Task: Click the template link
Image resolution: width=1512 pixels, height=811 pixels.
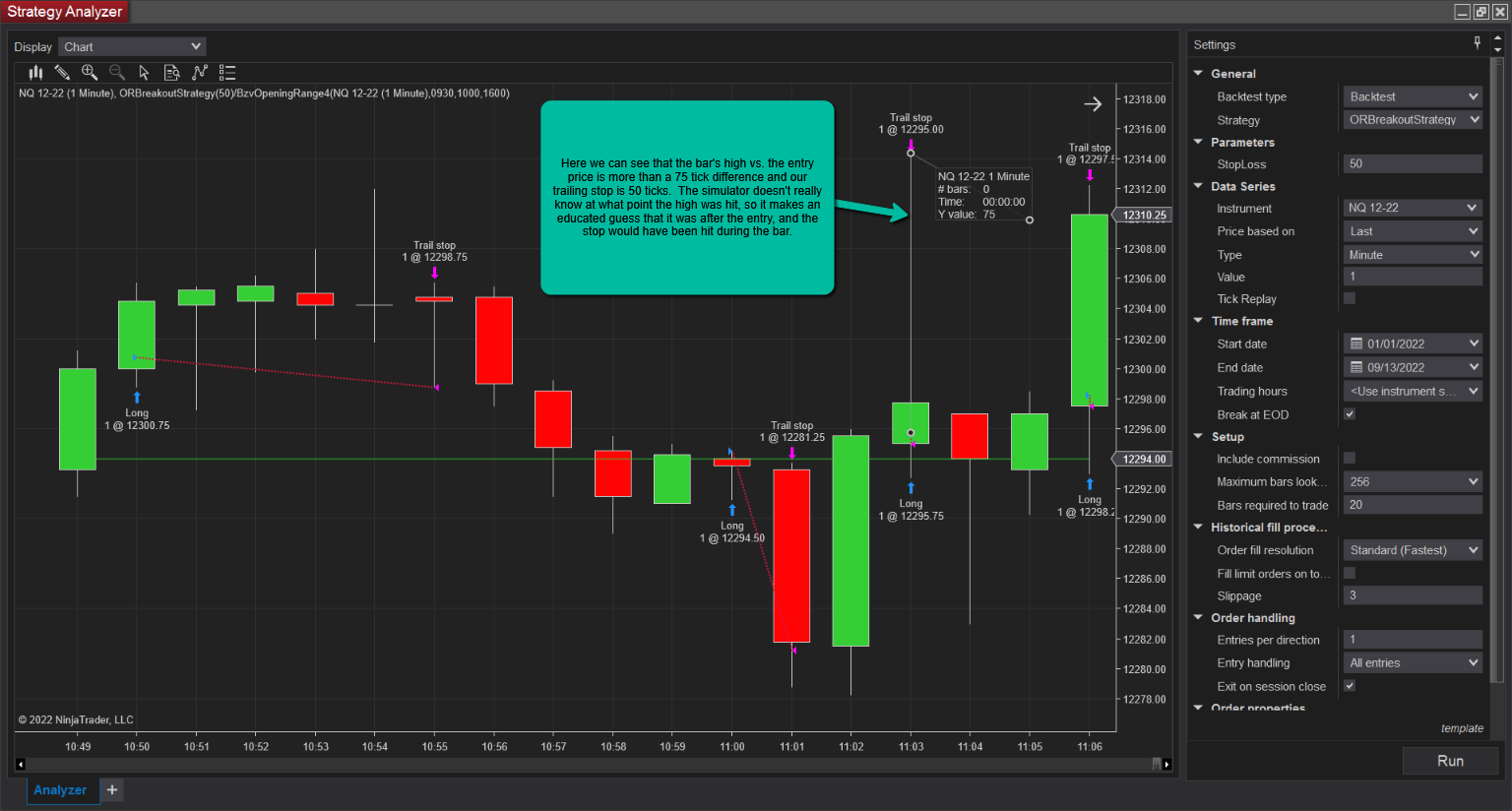Action: coord(1462,728)
